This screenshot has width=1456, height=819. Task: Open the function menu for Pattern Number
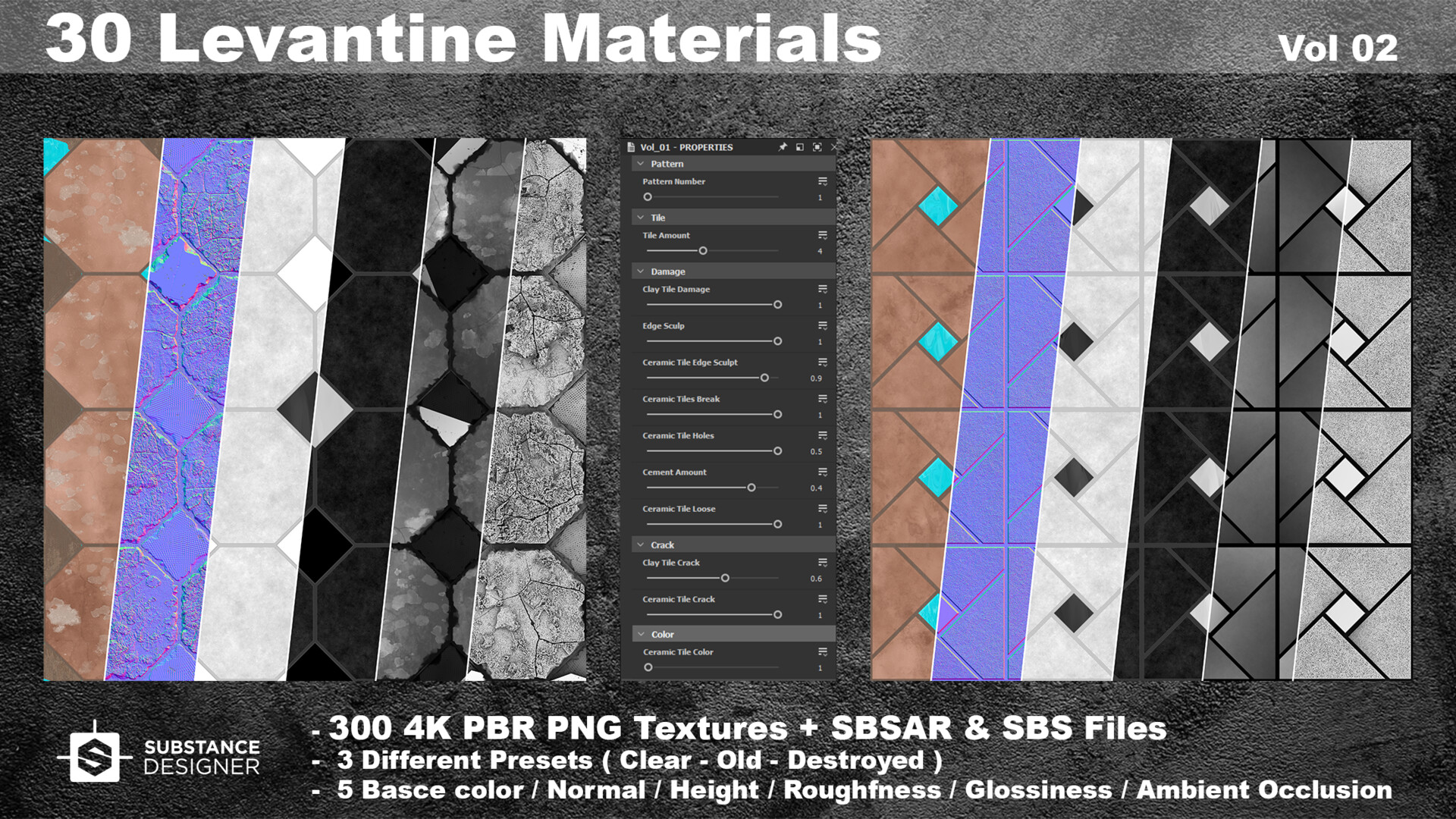[823, 180]
